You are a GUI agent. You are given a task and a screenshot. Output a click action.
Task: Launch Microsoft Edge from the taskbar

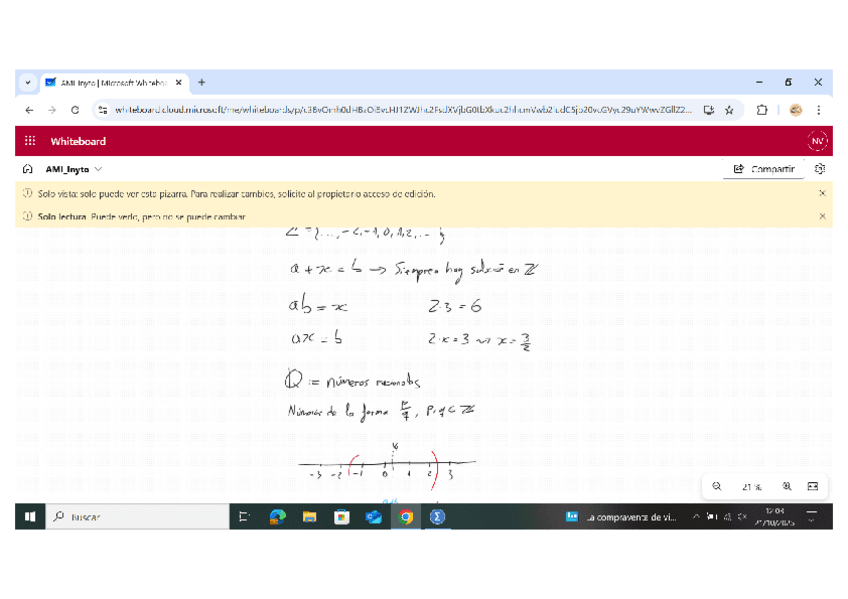coord(277,517)
